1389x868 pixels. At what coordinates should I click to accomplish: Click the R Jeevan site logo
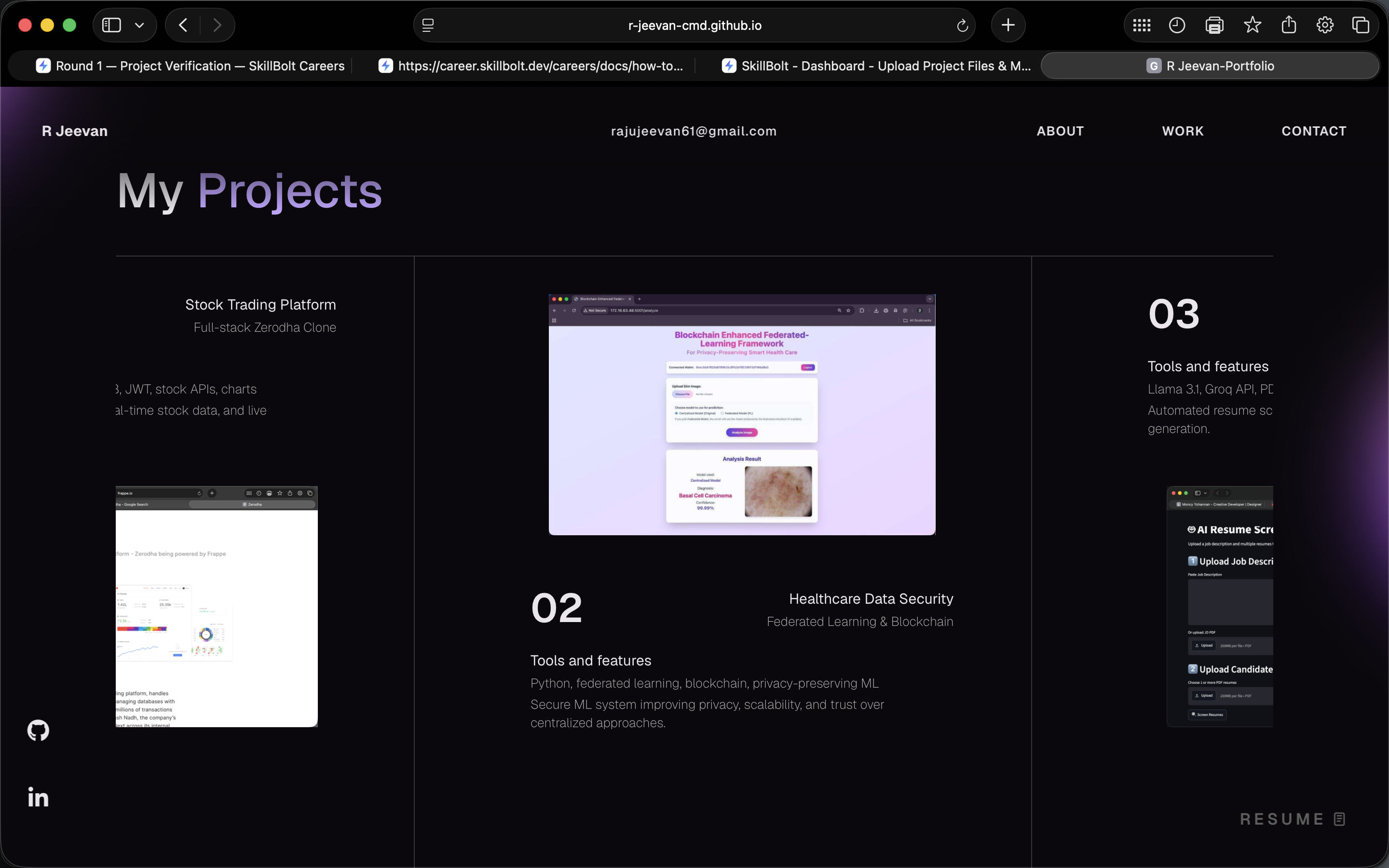(75, 131)
